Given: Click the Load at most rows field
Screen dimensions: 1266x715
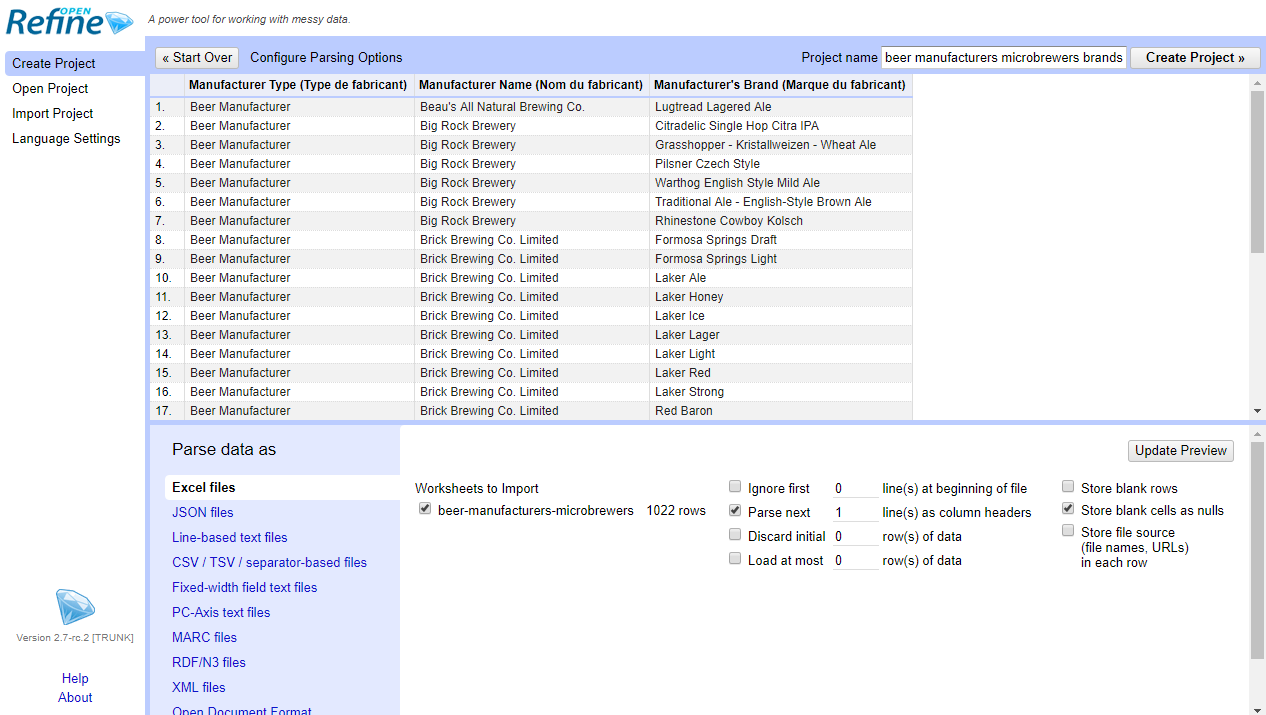Looking at the screenshot, I should coord(855,560).
